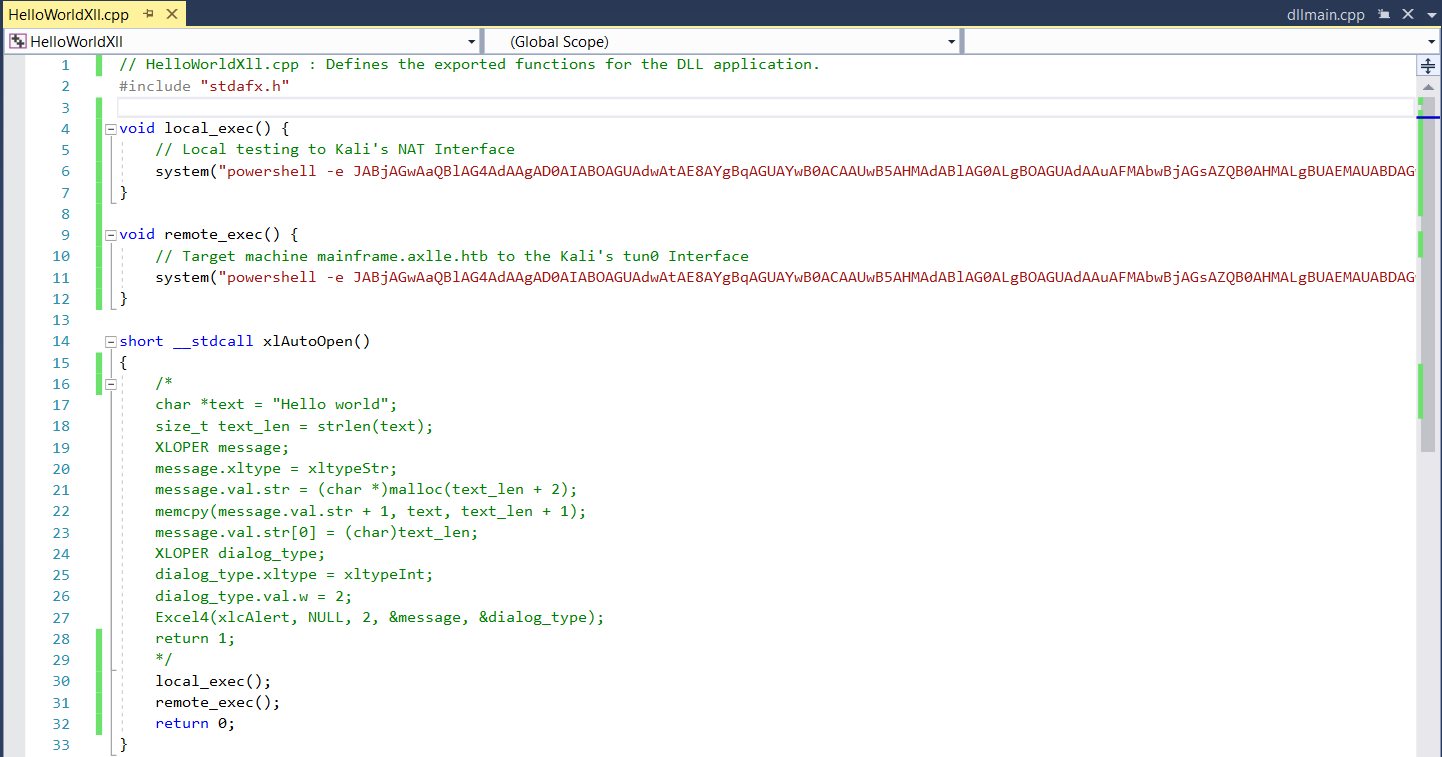Click the comment mentioning mainframe.axlle.htb
Image resolution: width=1442 pixels, height=757 pixels.
click(452, 256)
